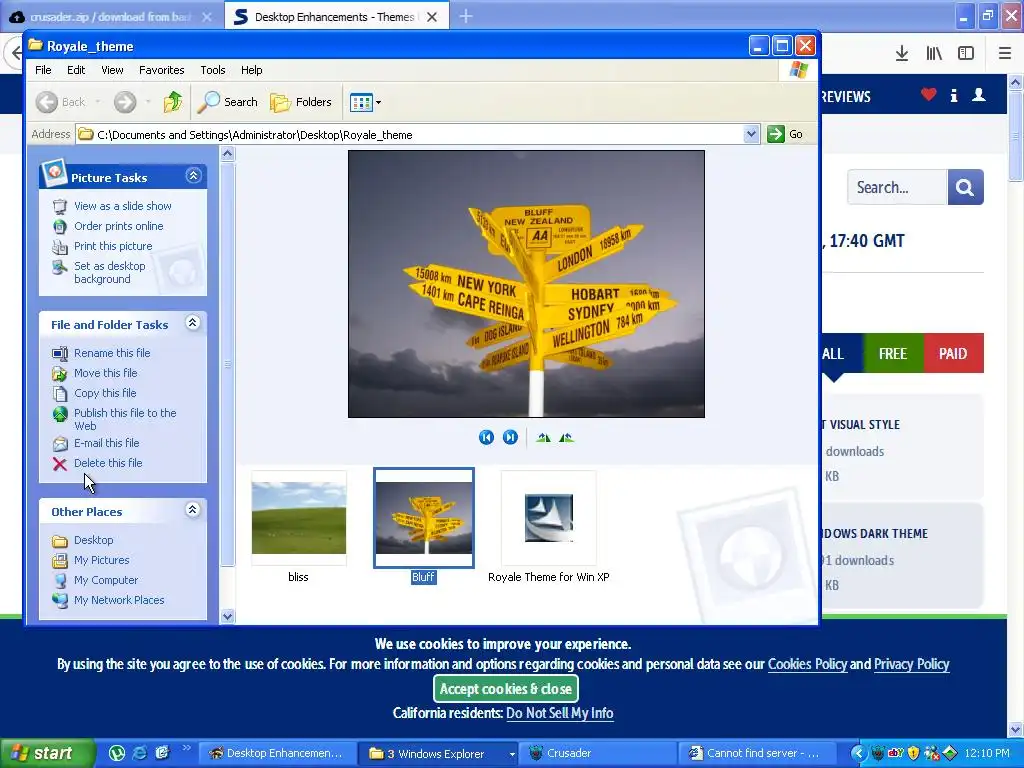Open the View menu
Screen dimensions: 1024x768
click(x=112, y=70)
